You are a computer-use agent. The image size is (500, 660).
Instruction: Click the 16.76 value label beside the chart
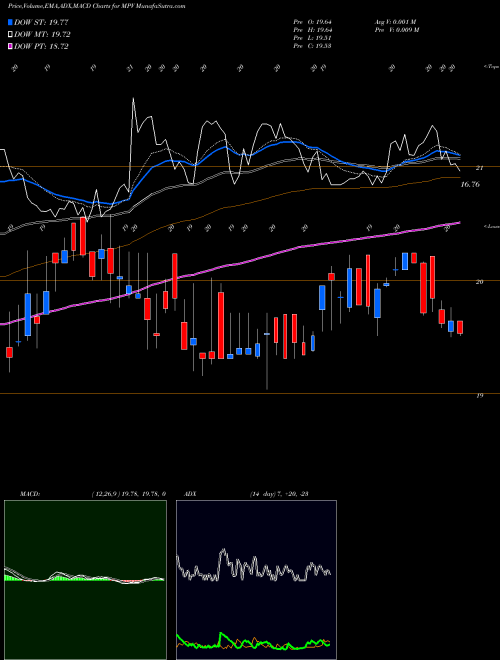470,184
